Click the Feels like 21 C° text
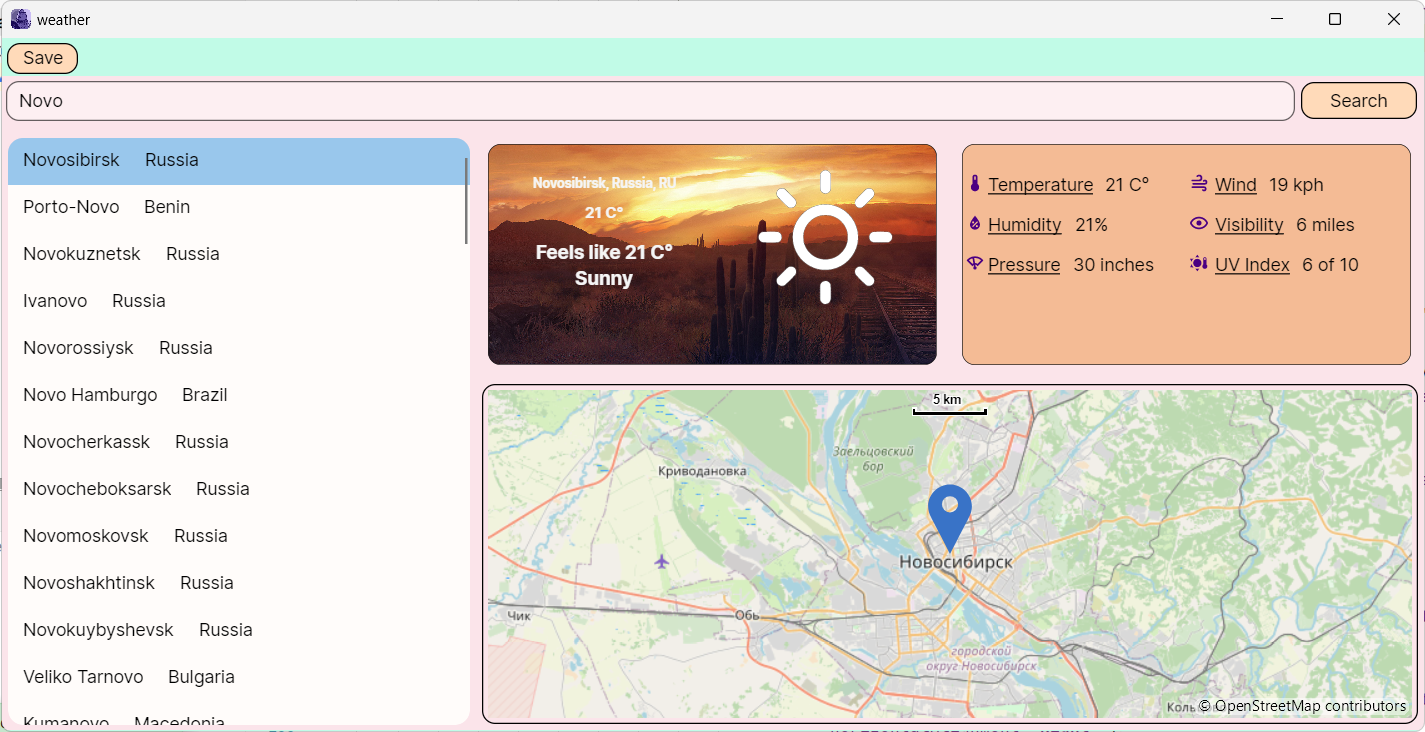 [x=604, y=252]
